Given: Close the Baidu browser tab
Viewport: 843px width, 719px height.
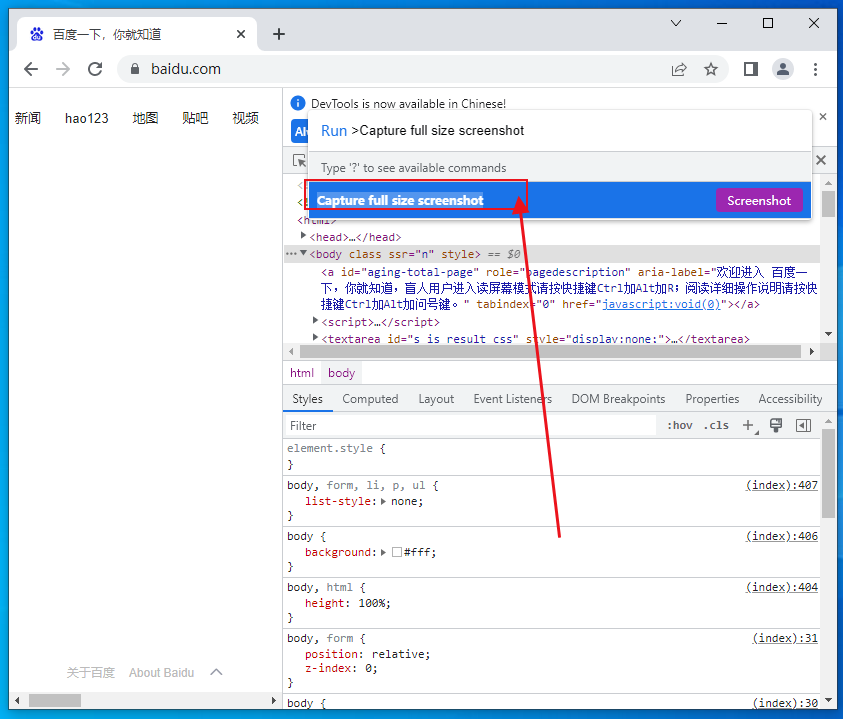Looking at the screenshot, I should pyautogui.click(x=241, y=34).
